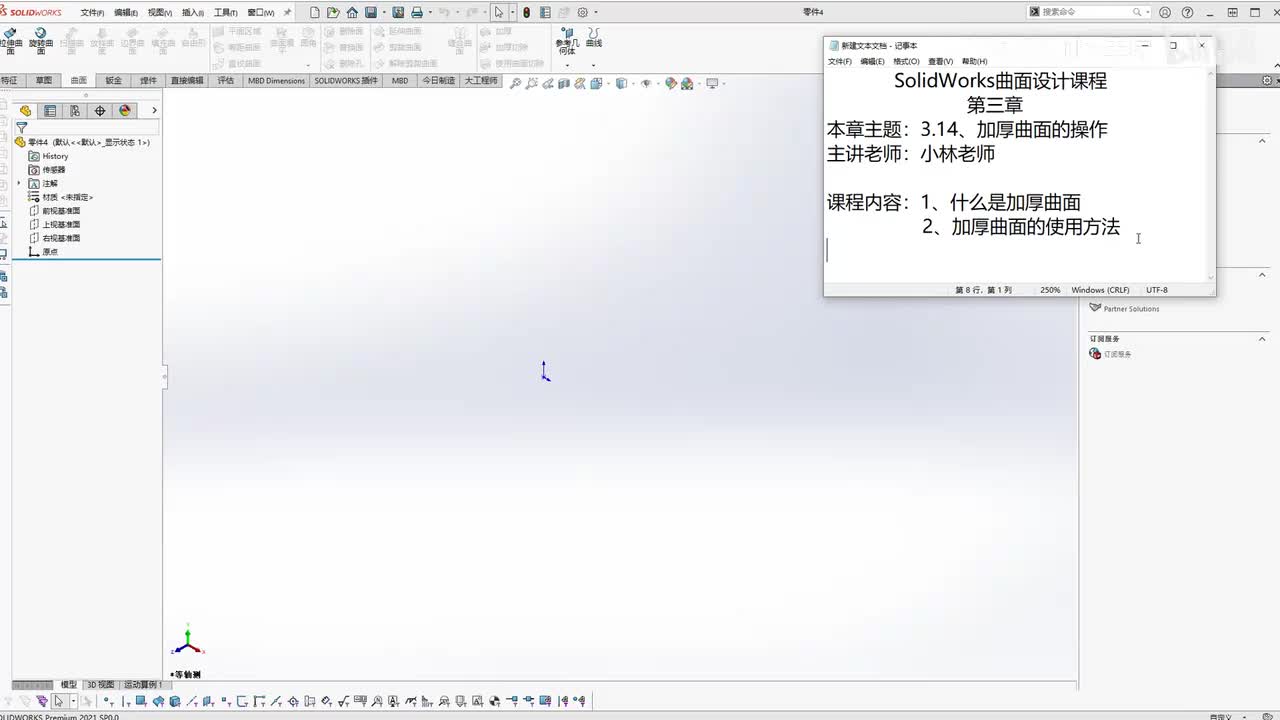Switch to the 3D 视图 bottom tab
Screen dimensions: 1280x720
[x=100, y=685]
